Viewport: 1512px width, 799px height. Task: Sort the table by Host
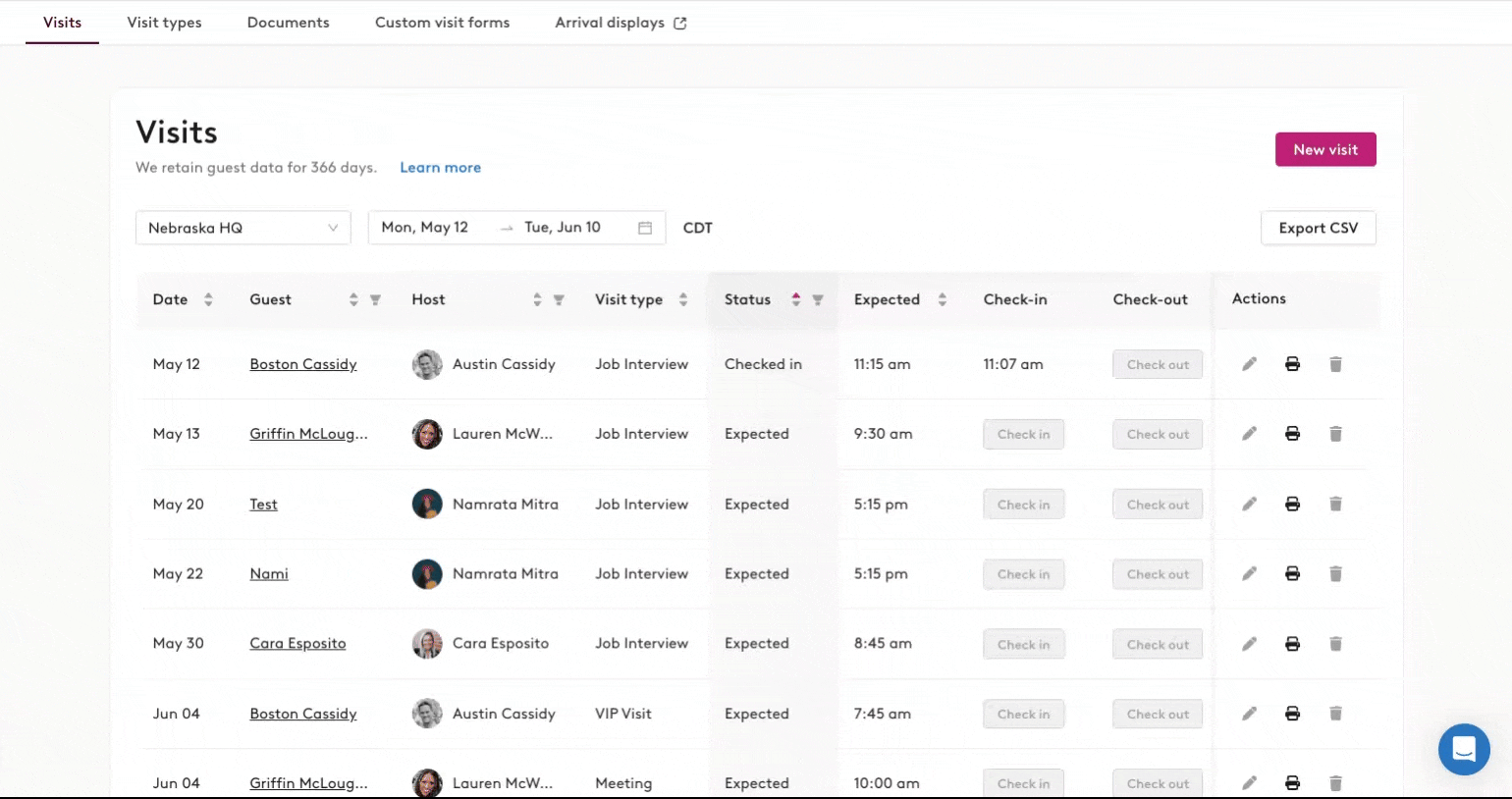coord(537,299)
